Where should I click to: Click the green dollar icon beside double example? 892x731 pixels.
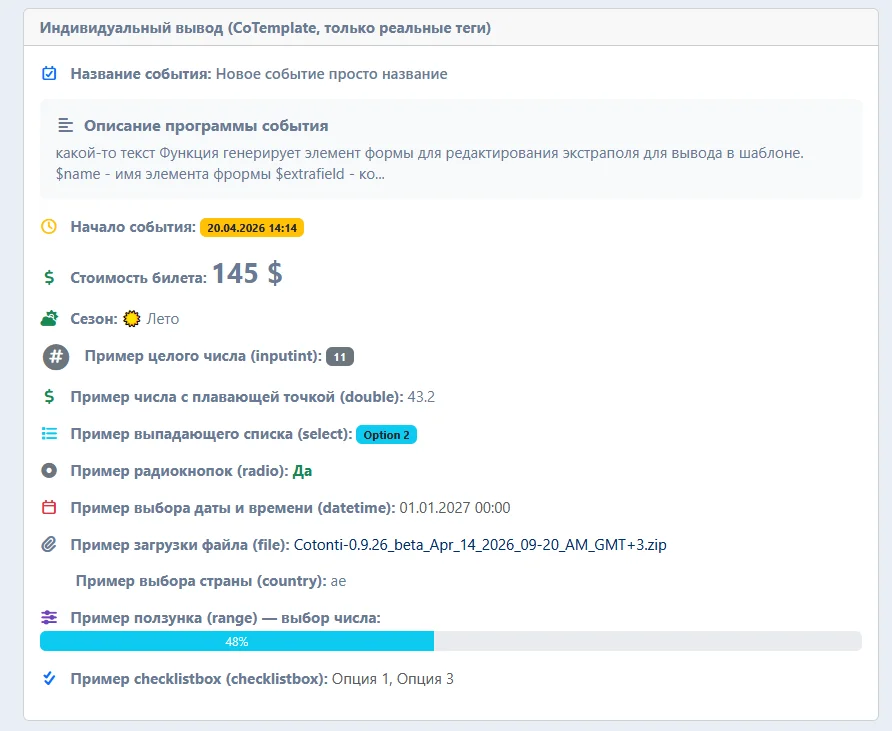click(49, 397)
